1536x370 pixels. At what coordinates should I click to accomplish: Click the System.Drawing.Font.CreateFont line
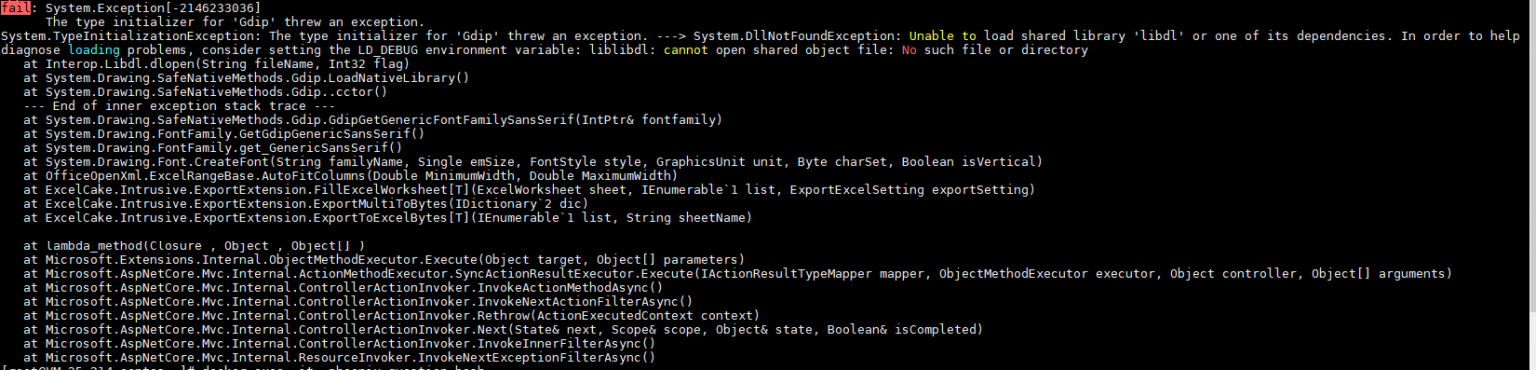click(x=532, y=161)
